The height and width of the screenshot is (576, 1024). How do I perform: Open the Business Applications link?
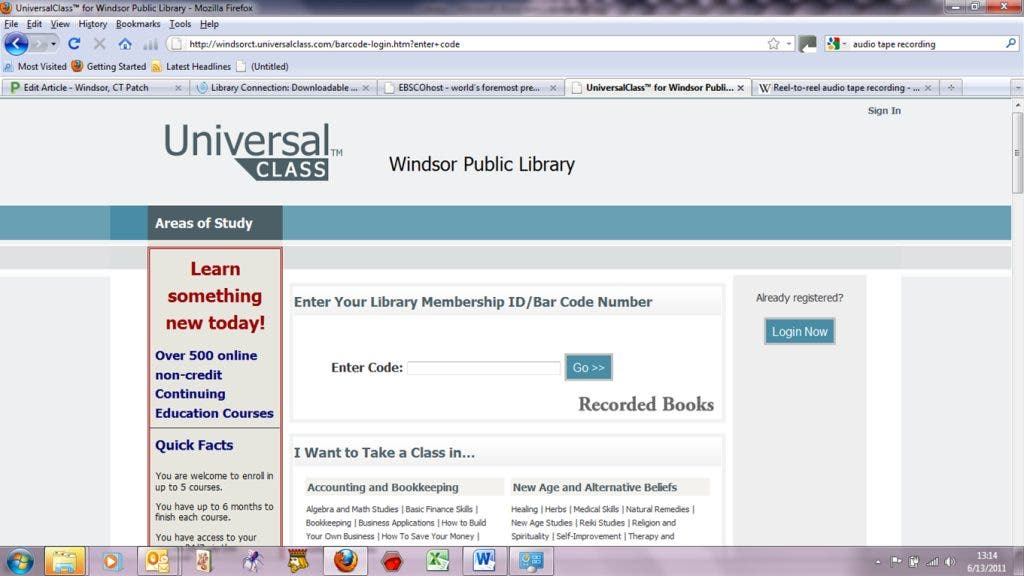396,522
